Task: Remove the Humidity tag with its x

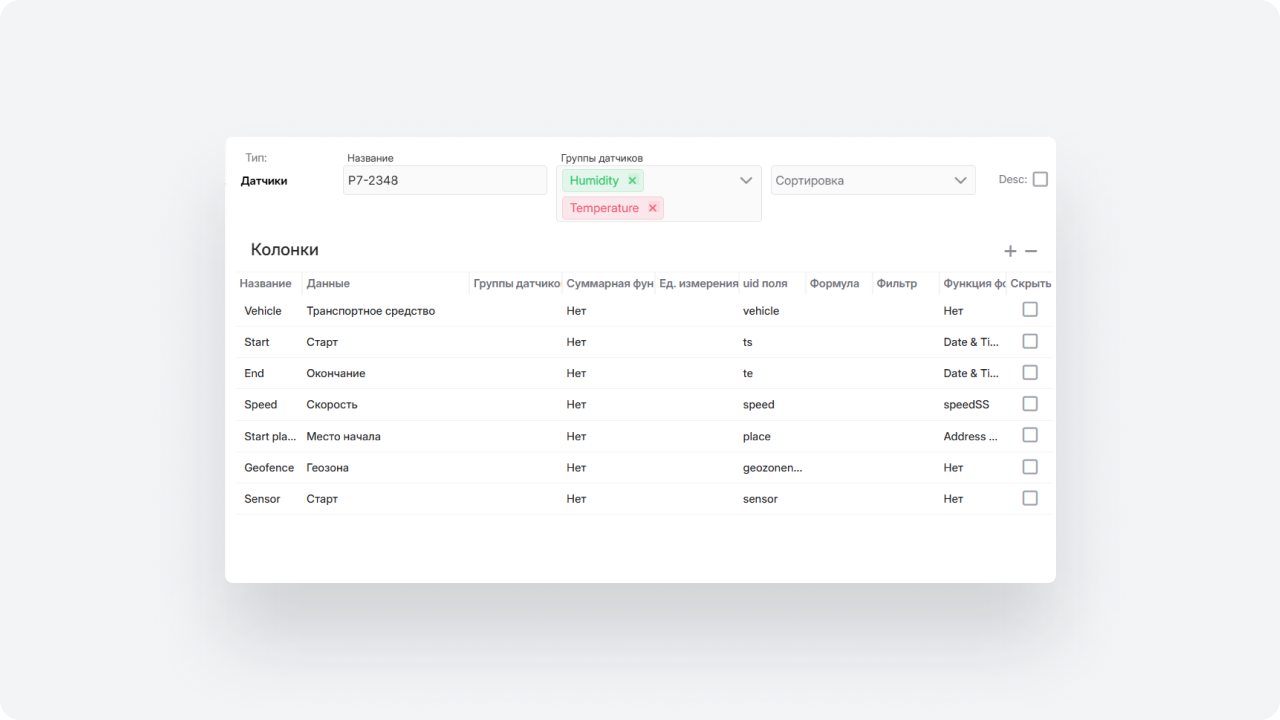Action: point(632,181)
